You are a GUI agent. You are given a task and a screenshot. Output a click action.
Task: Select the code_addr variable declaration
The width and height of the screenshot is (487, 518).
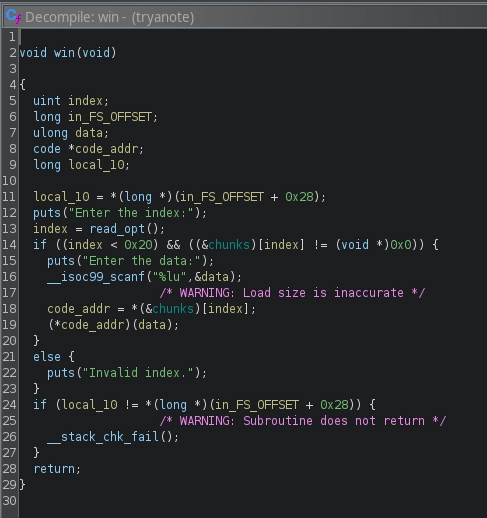click(x=106, y=149)
